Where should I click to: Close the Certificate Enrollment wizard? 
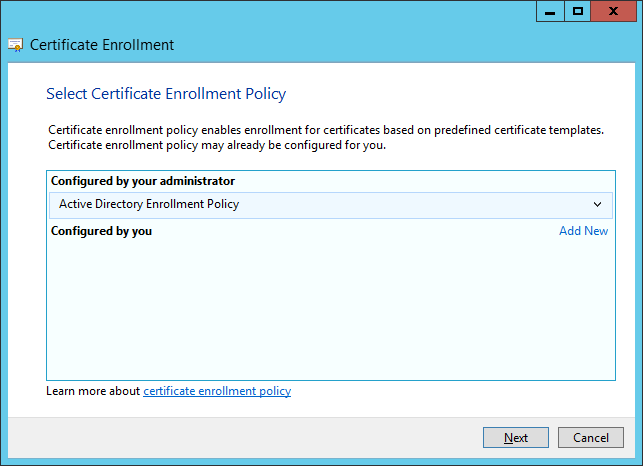[x=613, y=11]
